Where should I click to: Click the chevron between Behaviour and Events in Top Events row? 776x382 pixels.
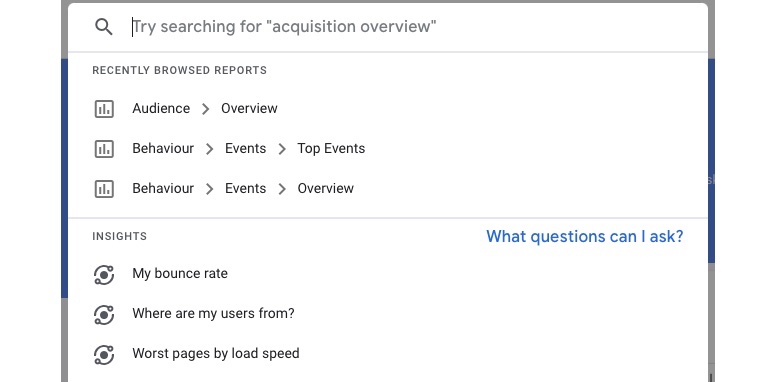pyautogui.click(x=209, y=149)
